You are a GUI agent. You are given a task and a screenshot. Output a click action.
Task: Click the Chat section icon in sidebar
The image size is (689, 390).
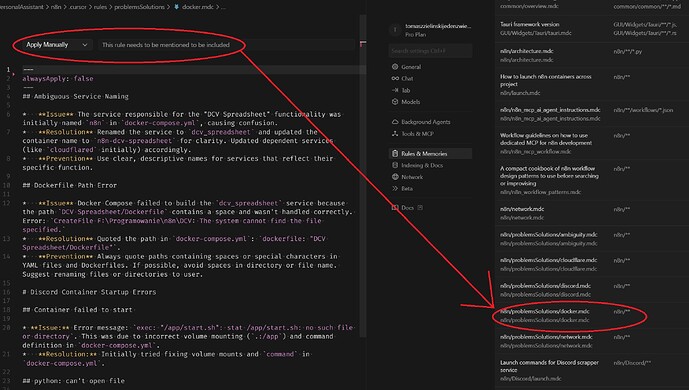[x=395, y=78]
